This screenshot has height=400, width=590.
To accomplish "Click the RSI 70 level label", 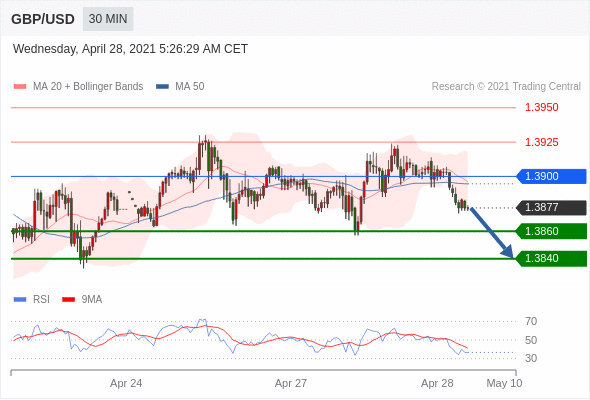I will (531, 321).
